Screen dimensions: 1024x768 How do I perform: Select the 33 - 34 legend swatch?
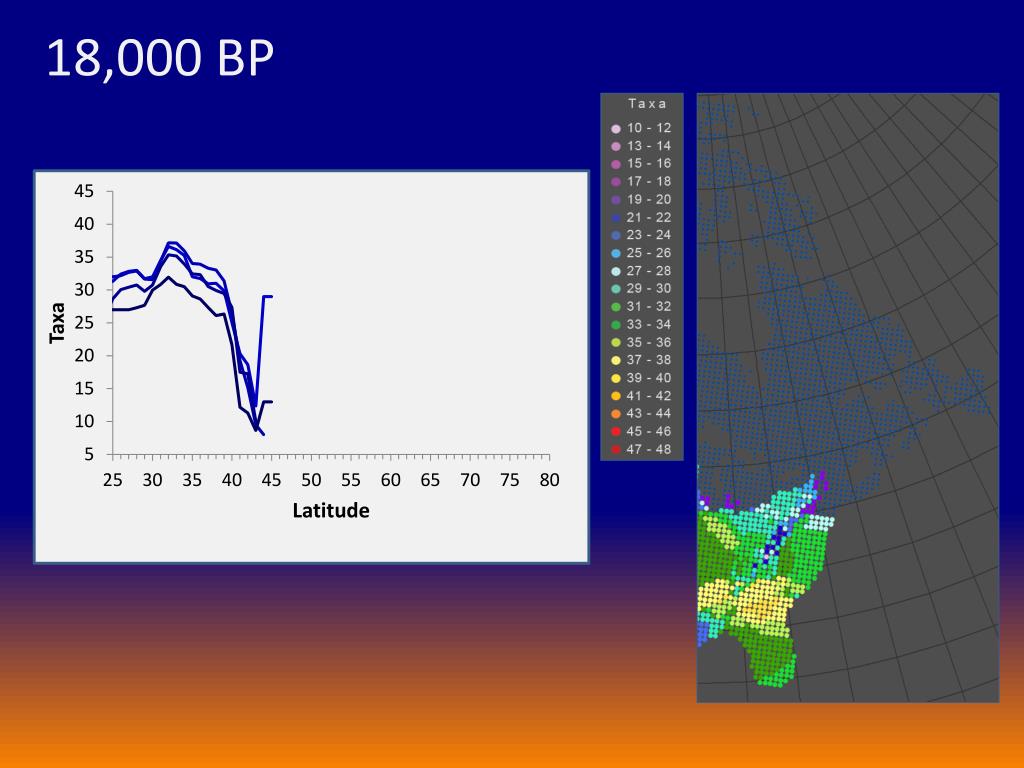coord(615,325)
